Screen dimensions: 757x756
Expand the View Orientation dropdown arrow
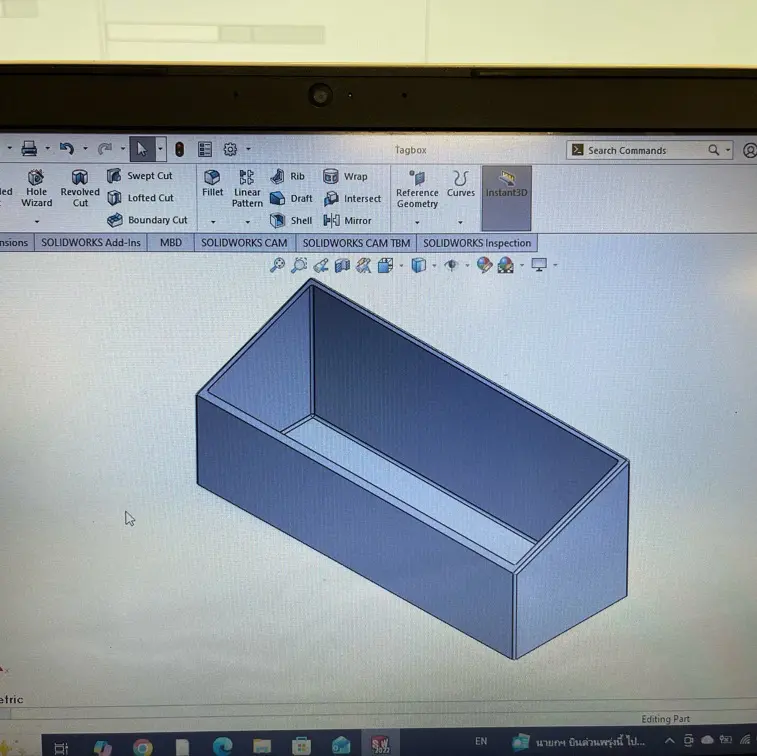tap(401, 266)
